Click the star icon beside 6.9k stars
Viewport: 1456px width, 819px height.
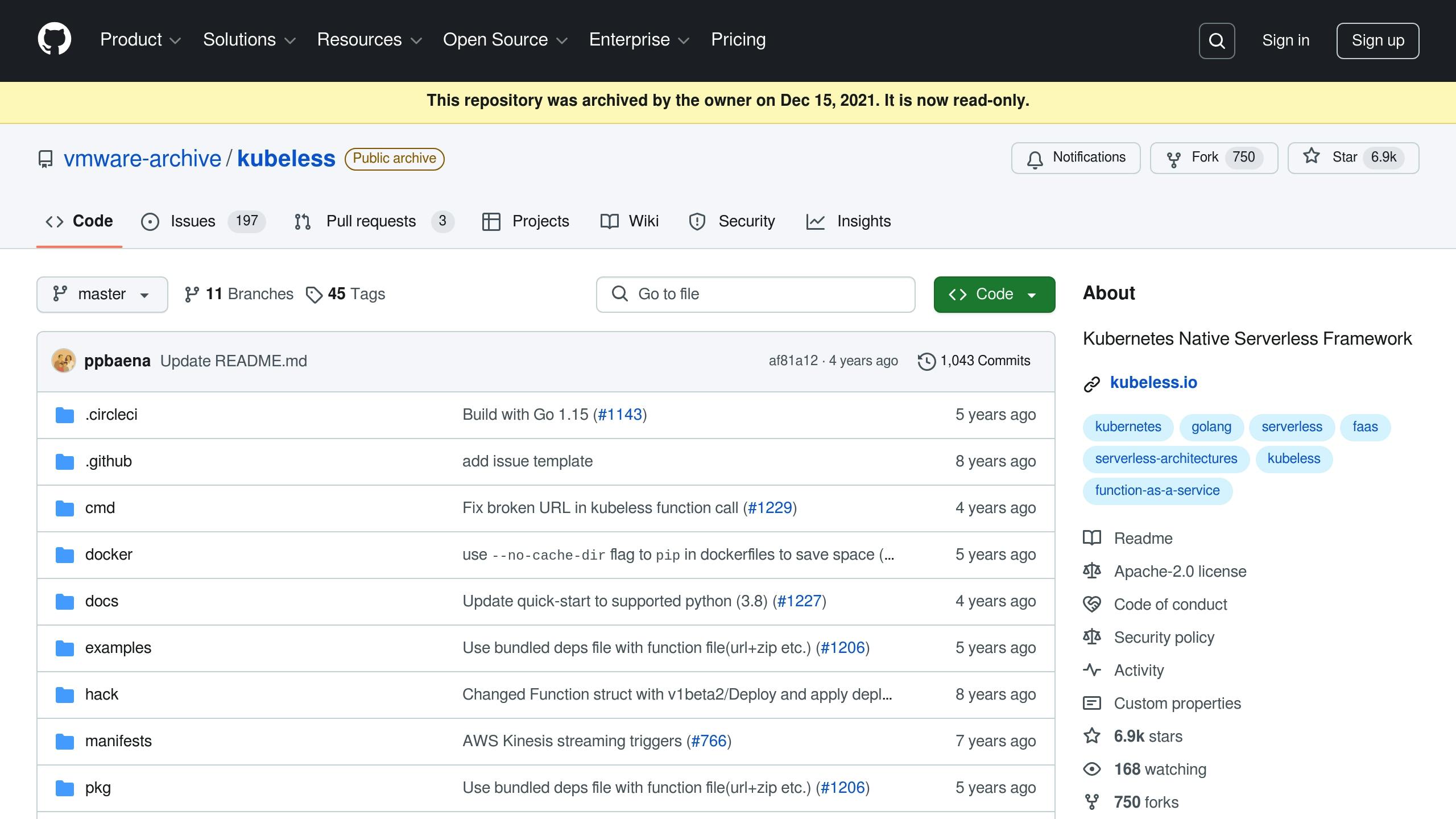pos(1092,736)
